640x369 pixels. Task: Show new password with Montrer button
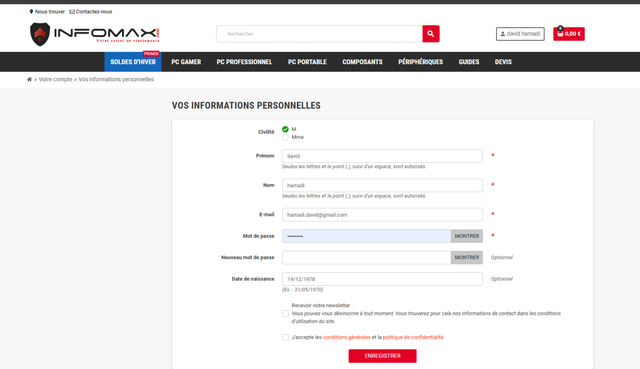point(467,258)
